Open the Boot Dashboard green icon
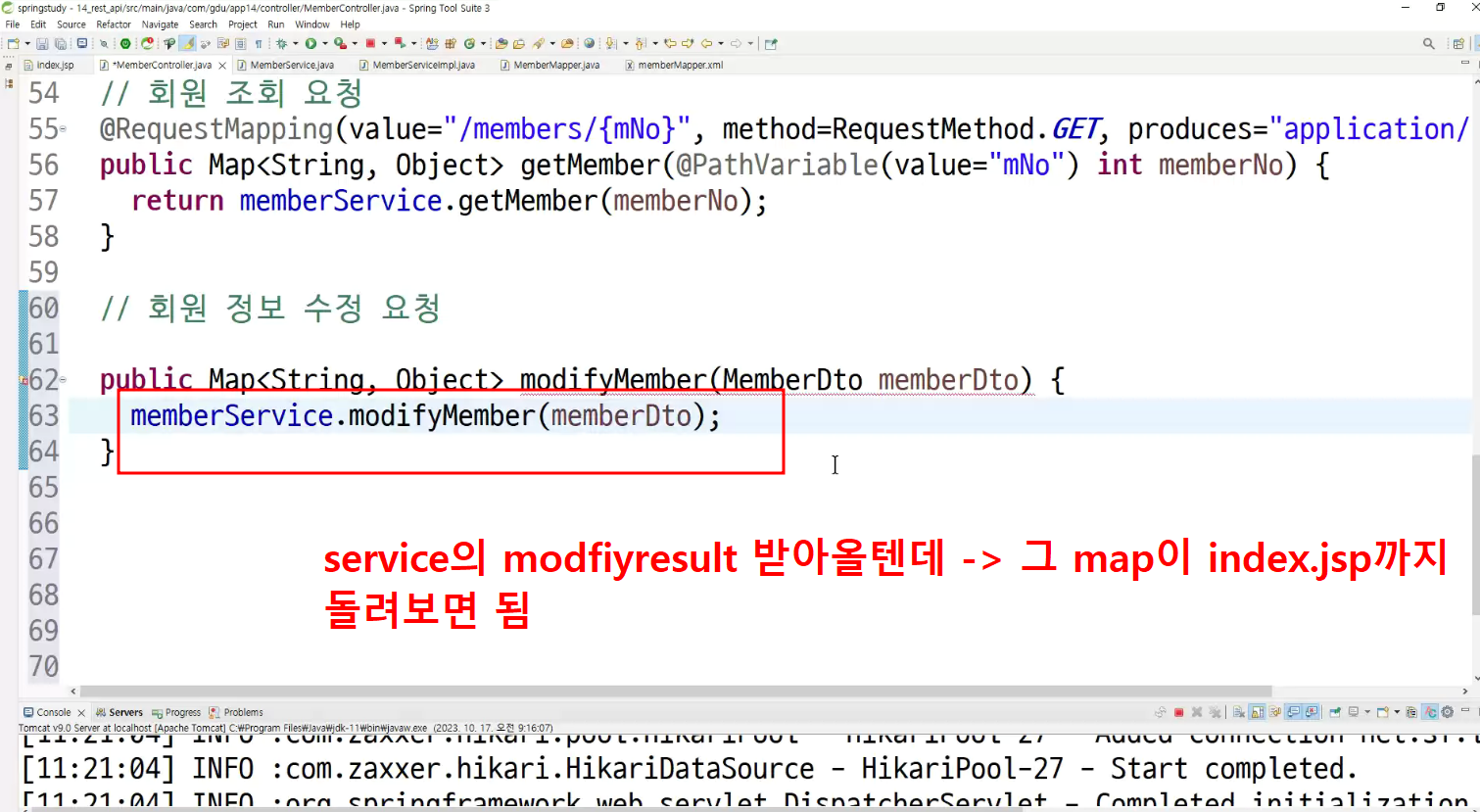The height and width of the screenshot is (812, 1480). pos(125,43)
